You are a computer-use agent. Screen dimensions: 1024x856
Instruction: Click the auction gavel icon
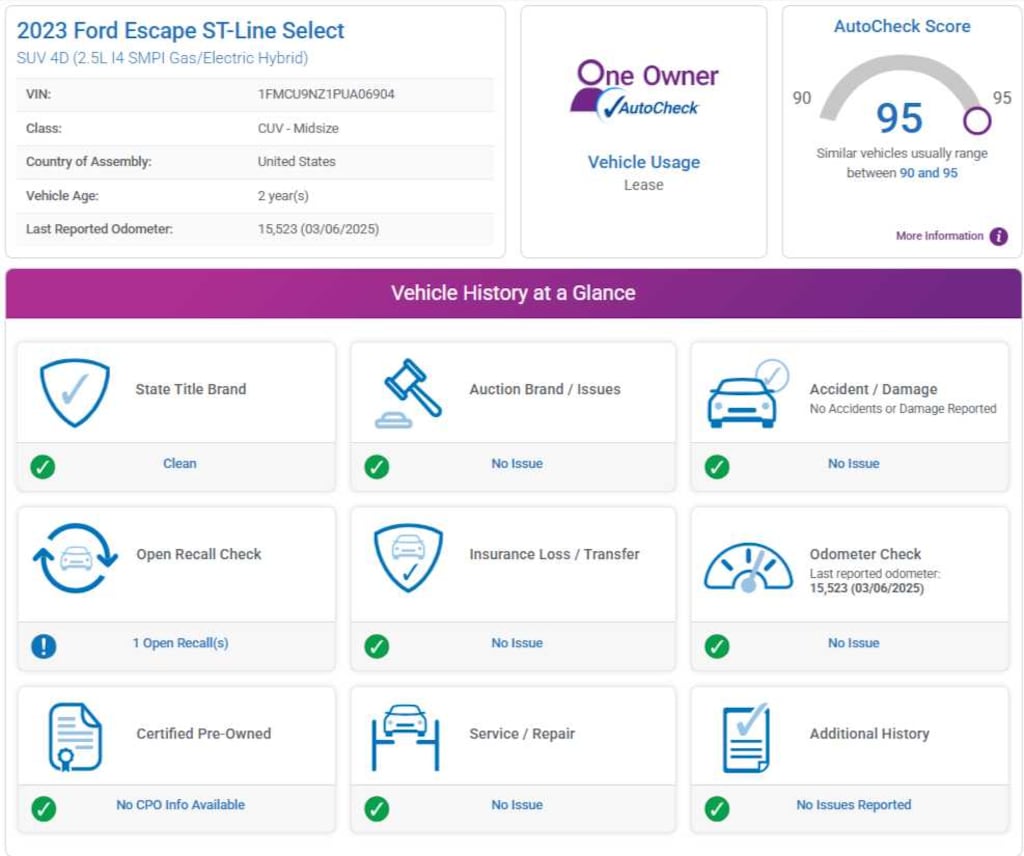click(x=408, y=393)
